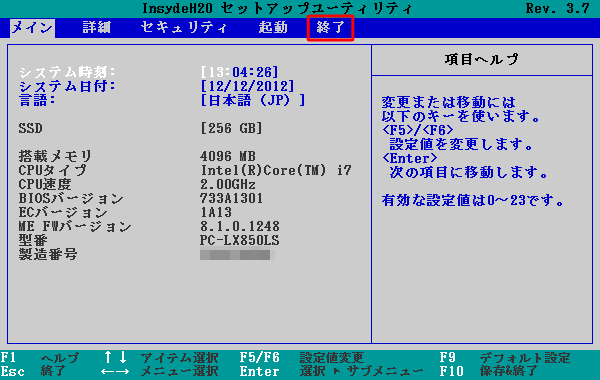Click the Rev. 3.7 revision text
This screenshot has width=600, height=380.
pos(558,8)
